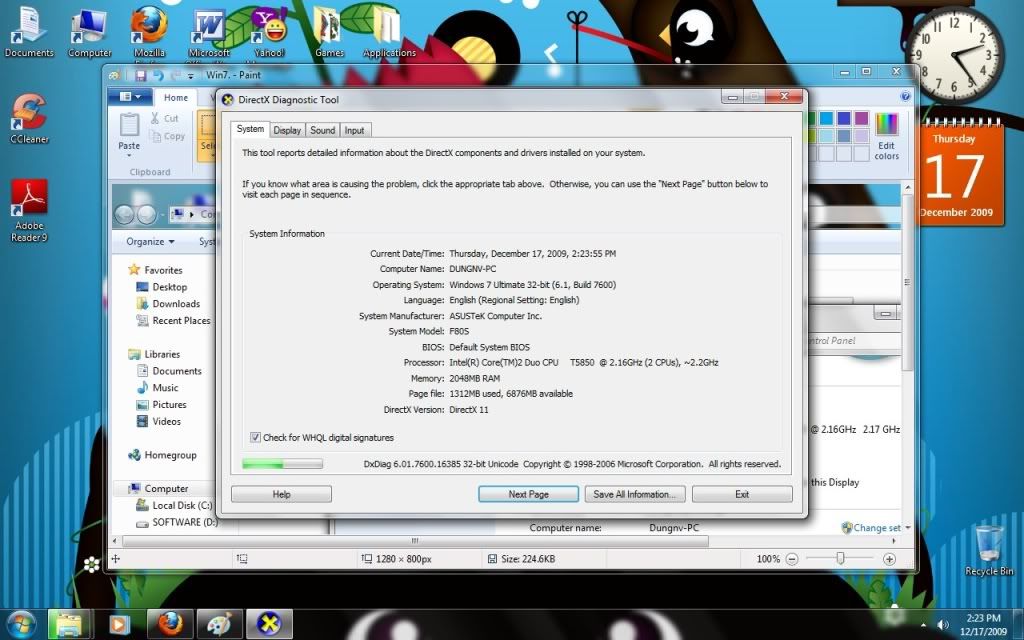Show hidden system tray icons
Image resolution: width=1024 pixels, height=640 pixels.
click(x=923, y=626)
